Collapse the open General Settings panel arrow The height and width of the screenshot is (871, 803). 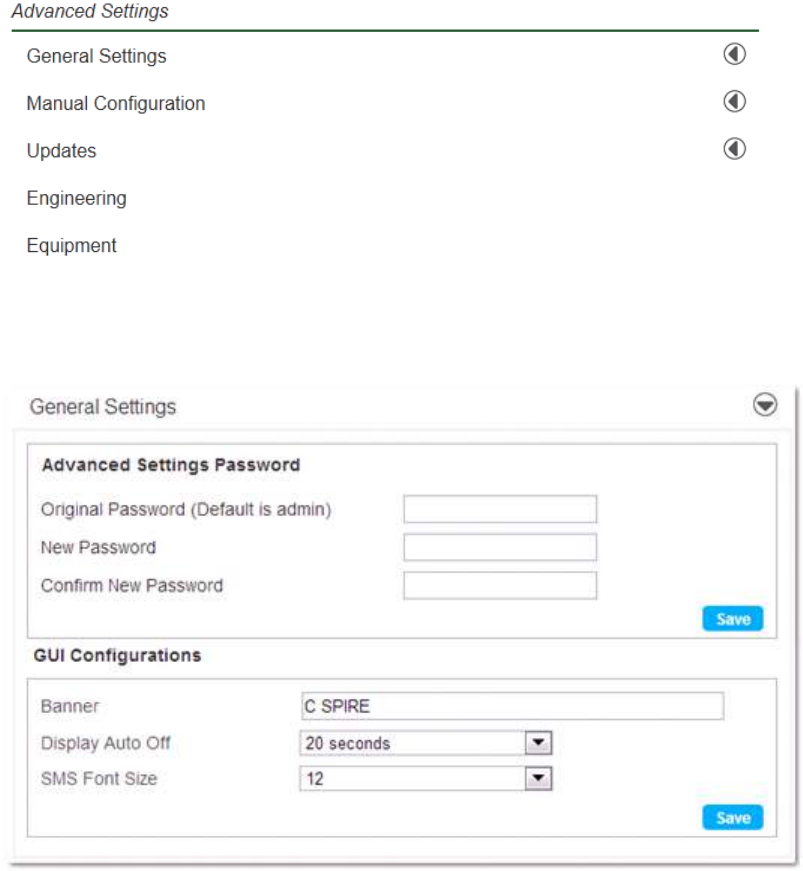pyautogui.click(x=765, y=404)
